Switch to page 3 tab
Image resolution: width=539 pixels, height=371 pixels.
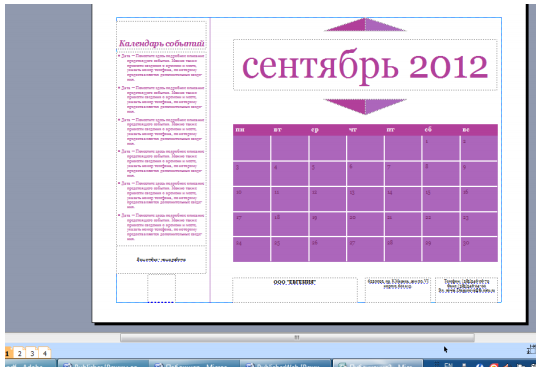click(32, 353)
